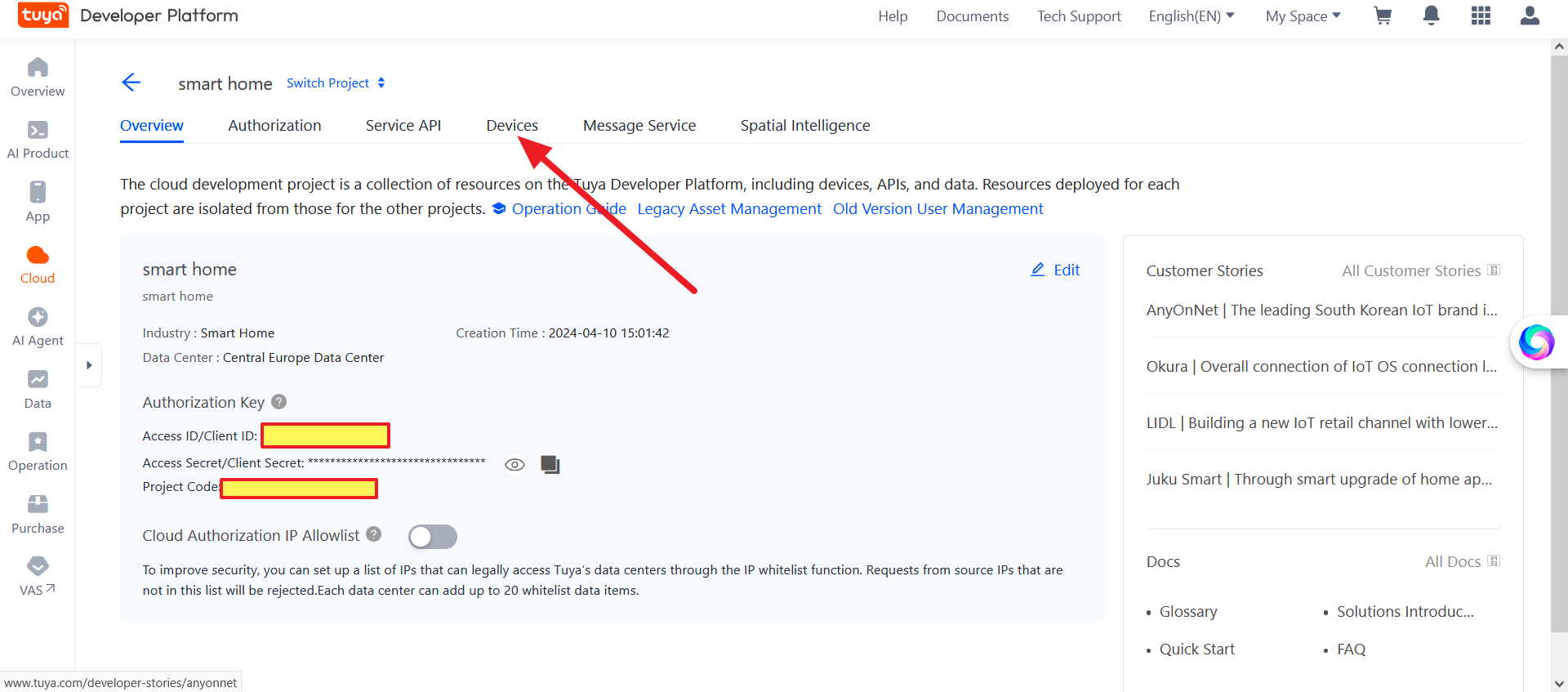This screenshot has width=1568, height=692.
Task: Open Purchase in sidebar
Action: (x=38, y=515)
